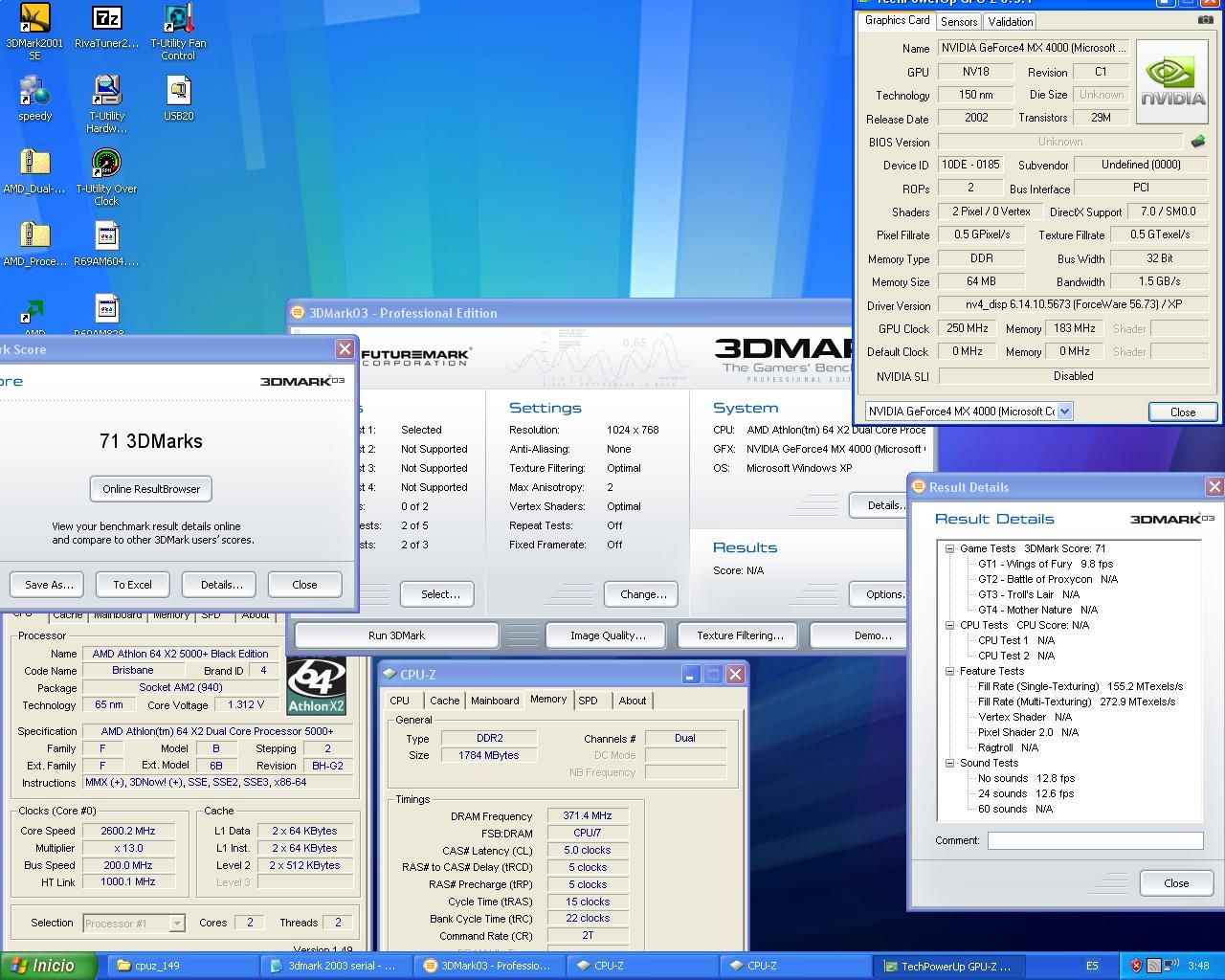Select Graphics Card tab in GPU-Z

tap(897, 20)
